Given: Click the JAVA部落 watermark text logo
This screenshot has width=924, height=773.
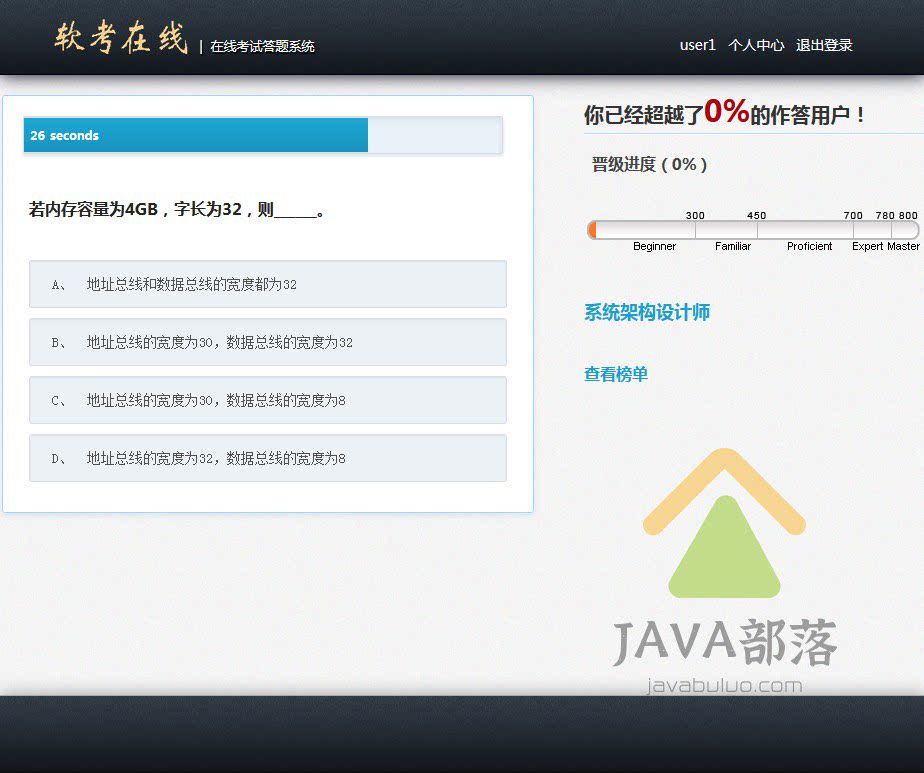Looking at the screenshot, I should [x=724, y=641].
